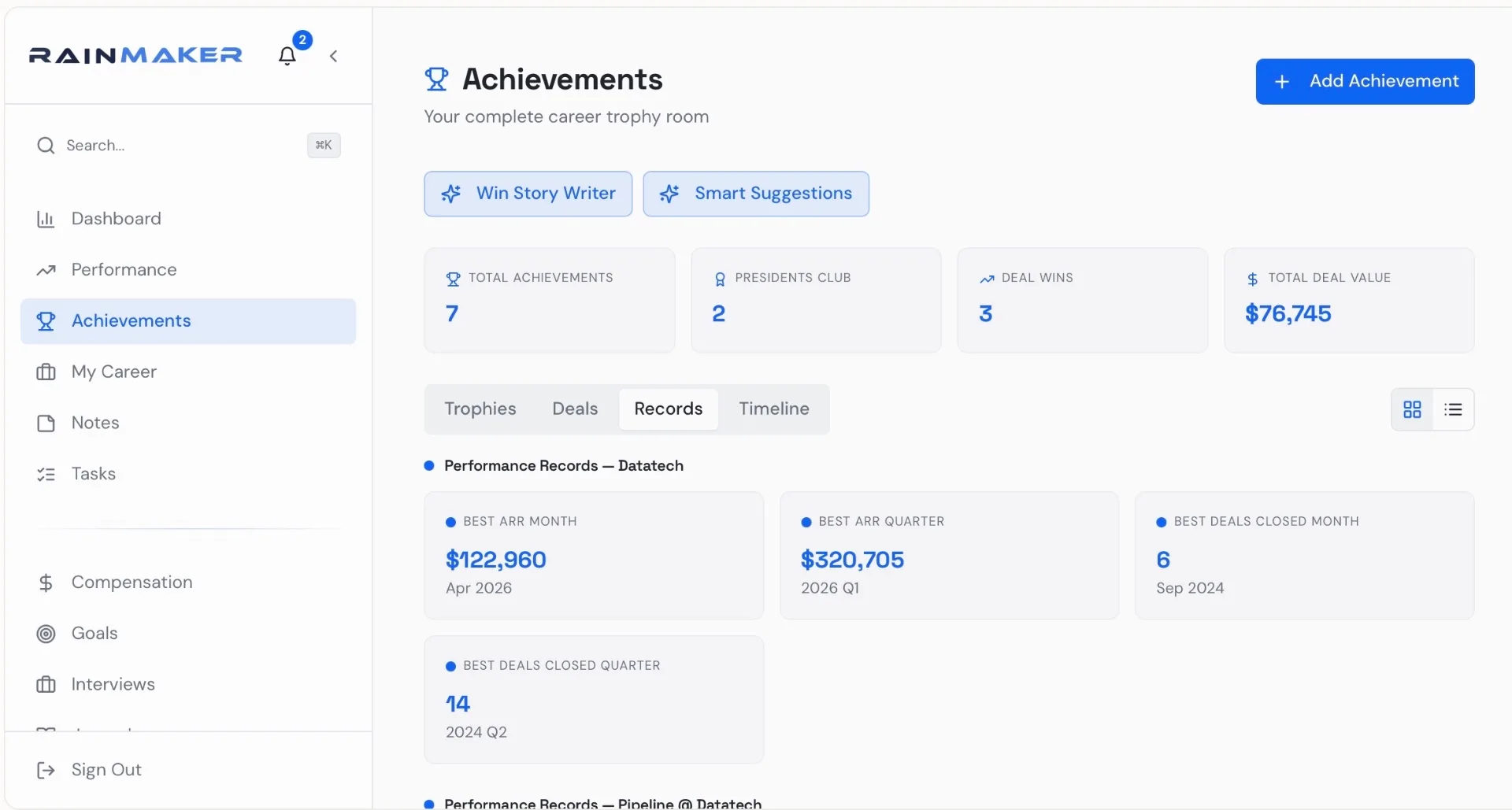Screen dimensions: 1512x810
Task: Open Performance section
Action: click(x=188, y=270)
